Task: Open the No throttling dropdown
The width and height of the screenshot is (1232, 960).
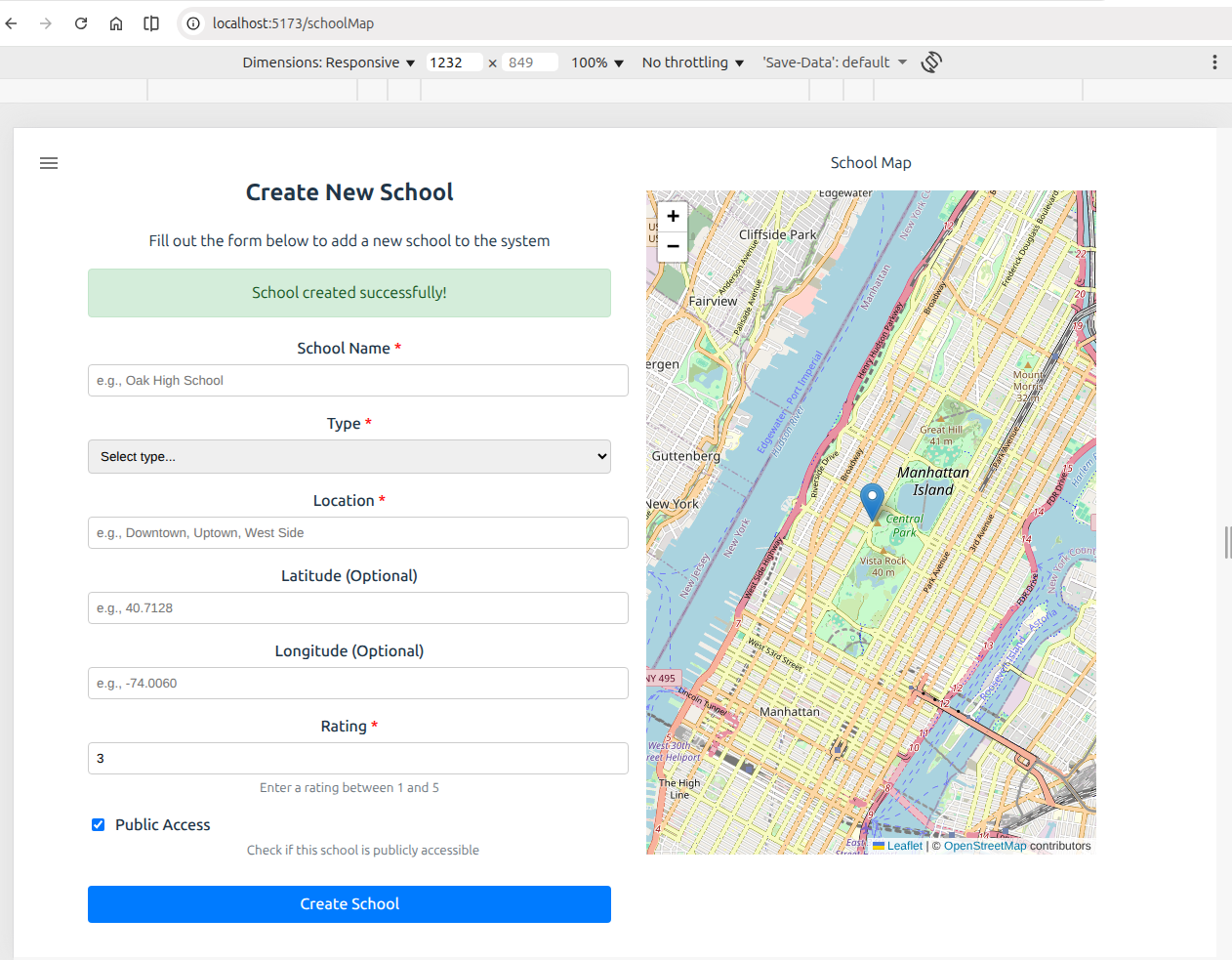Action: coord(692,63)
